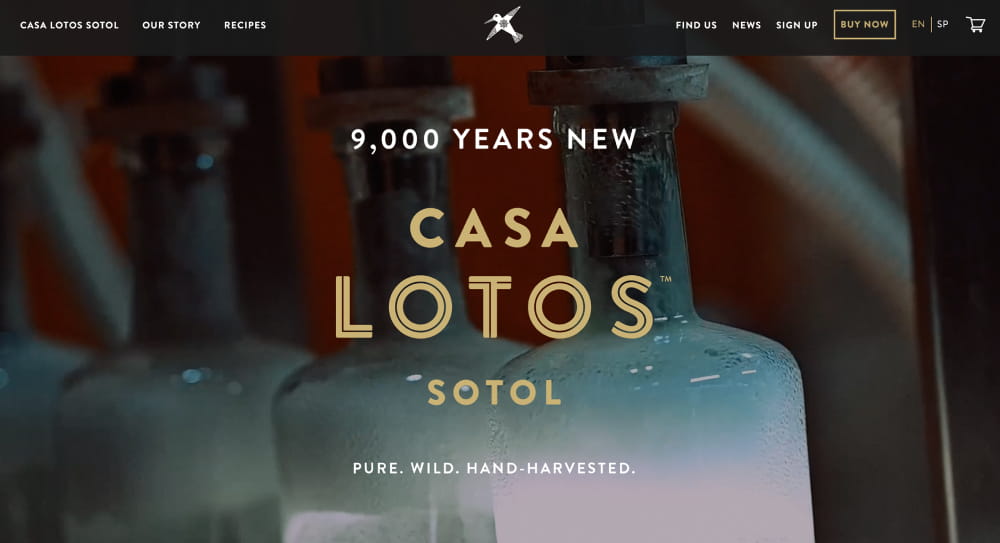Click the '9,000 Years New' headline

pos(494,139)
